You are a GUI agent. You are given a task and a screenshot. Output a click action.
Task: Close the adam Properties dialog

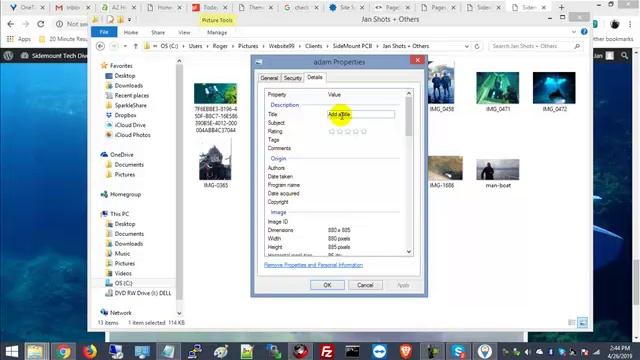coord(418,60)
